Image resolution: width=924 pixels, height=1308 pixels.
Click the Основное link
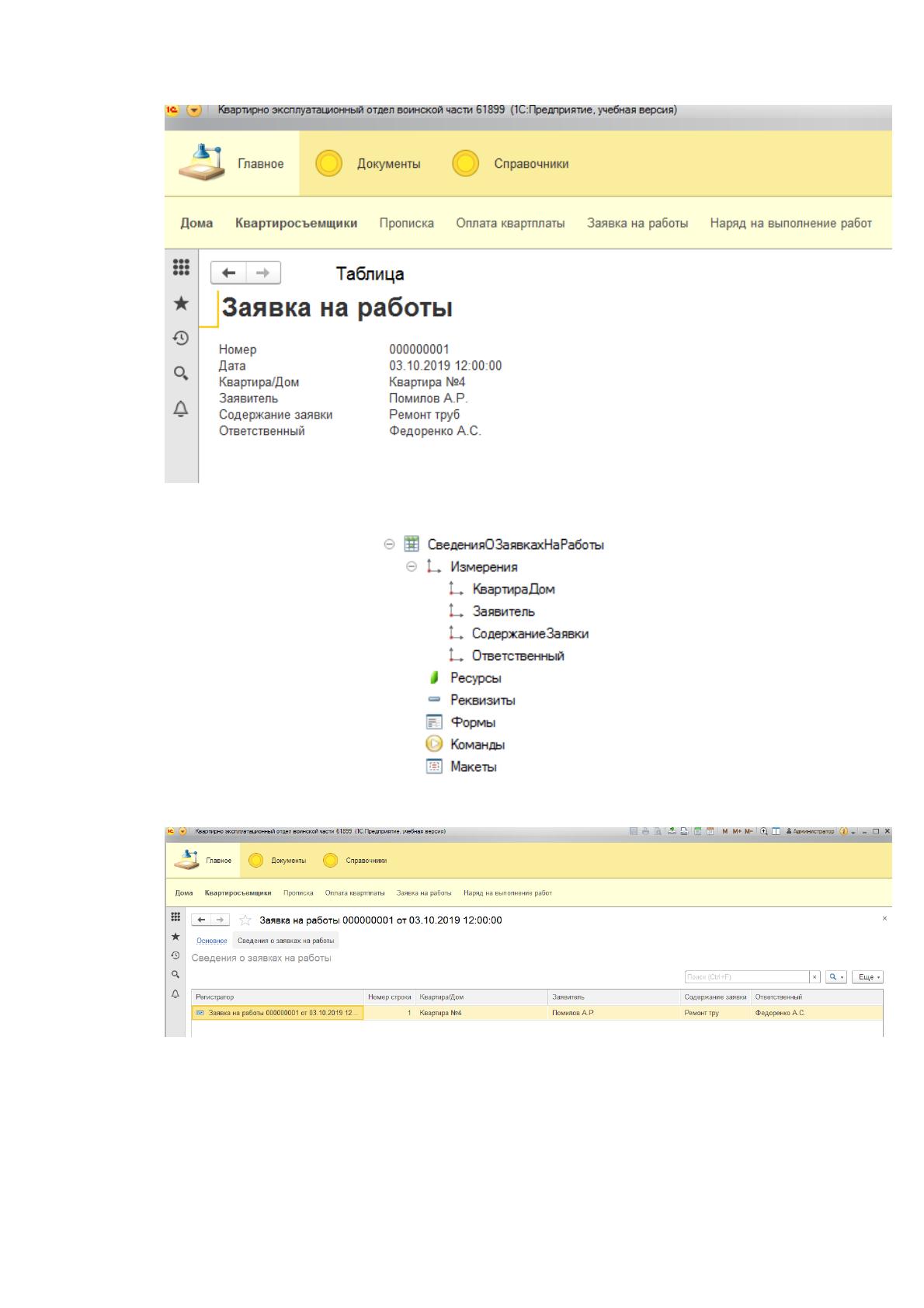212,941
